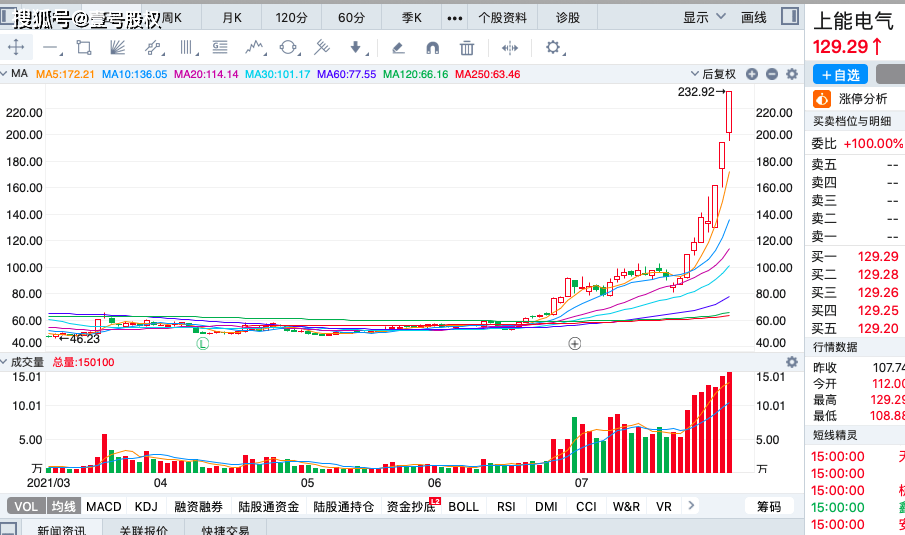Viewport: 905px width, 535px height.
Task: Toggle the VOL indicator
Action: click(x=26, y=506)
